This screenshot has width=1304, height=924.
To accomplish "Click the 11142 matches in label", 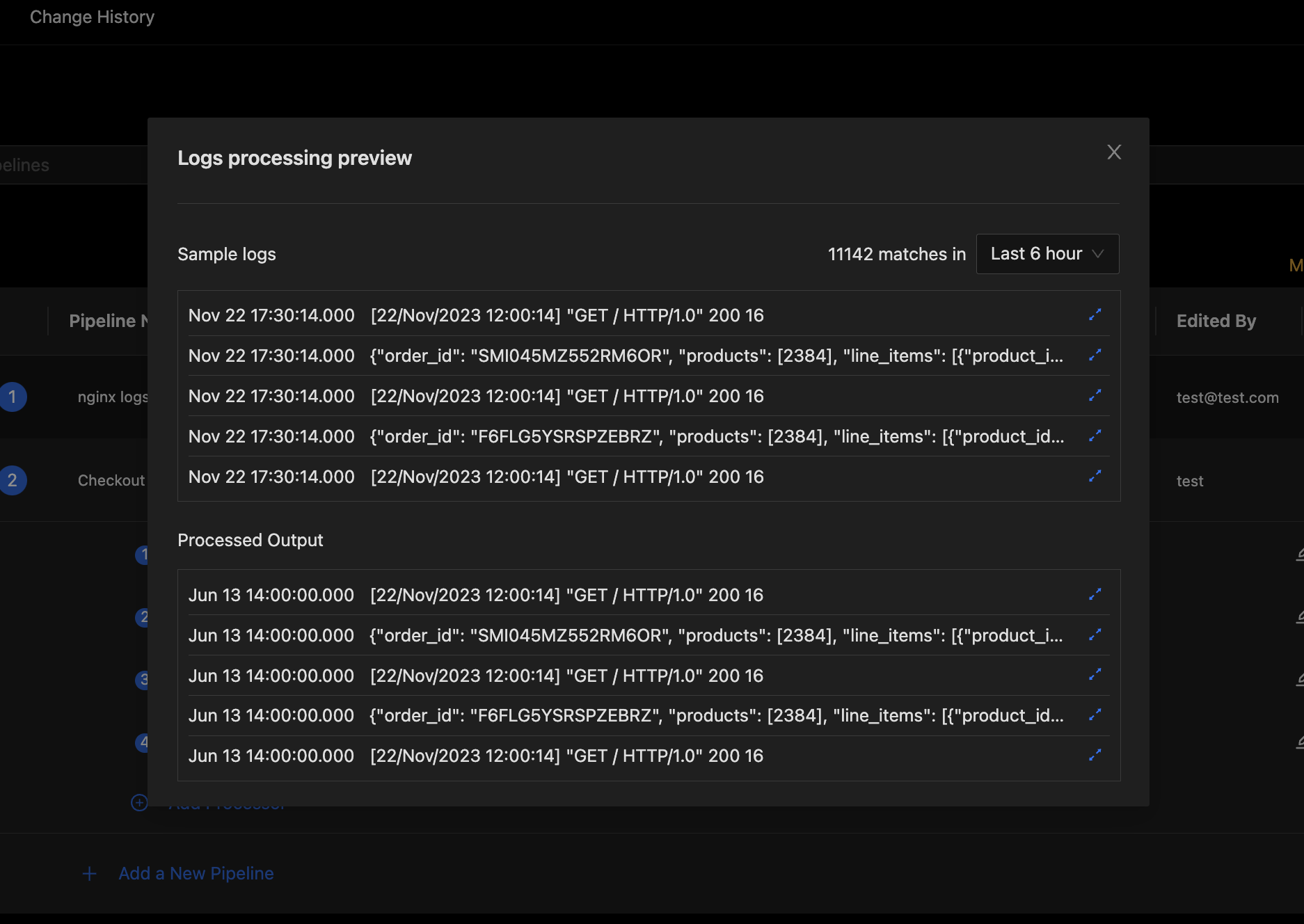I will (x=897, y=254).
